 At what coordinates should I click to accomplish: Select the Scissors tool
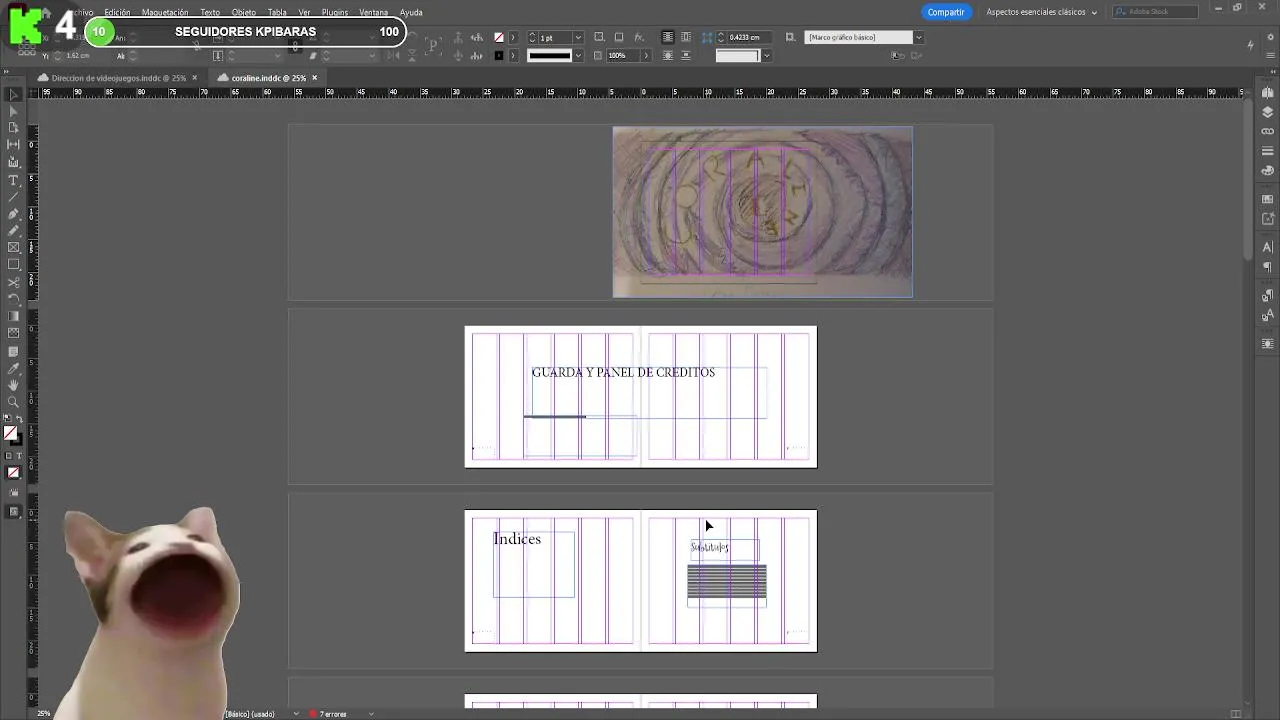13,283
